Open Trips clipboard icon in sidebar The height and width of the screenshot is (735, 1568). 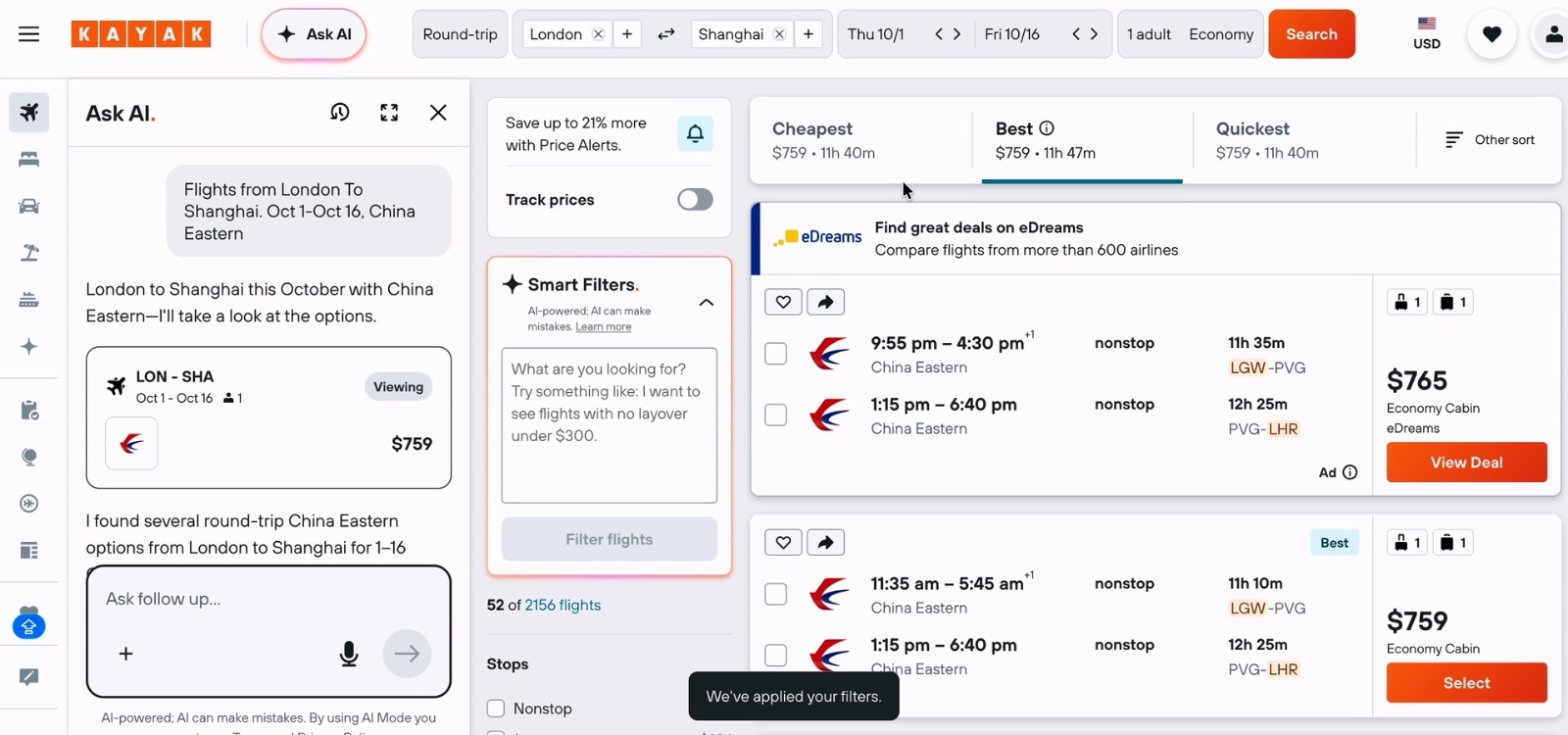click(29, 410)
